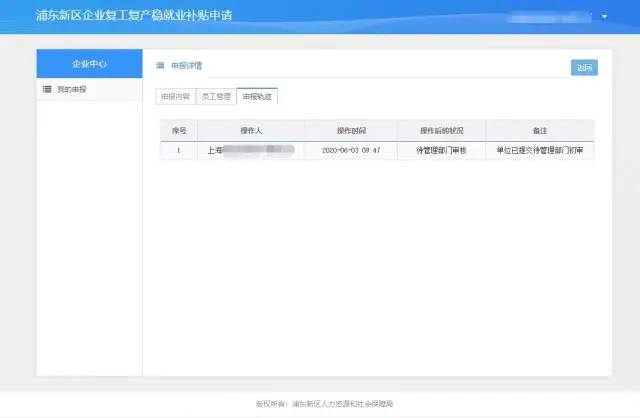Viewport: 640px width, 418px height.
Task: Select 我的申报 in the sidebar
Action: [x=71, y=90]
